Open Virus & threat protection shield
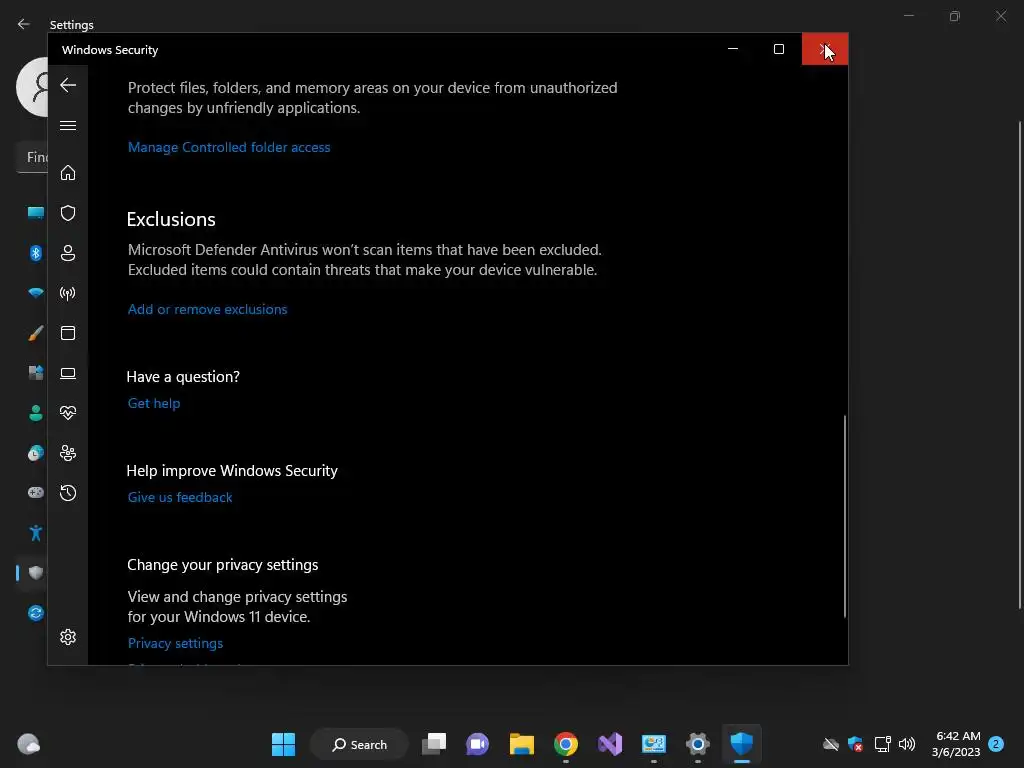 (x=68, y=213)
